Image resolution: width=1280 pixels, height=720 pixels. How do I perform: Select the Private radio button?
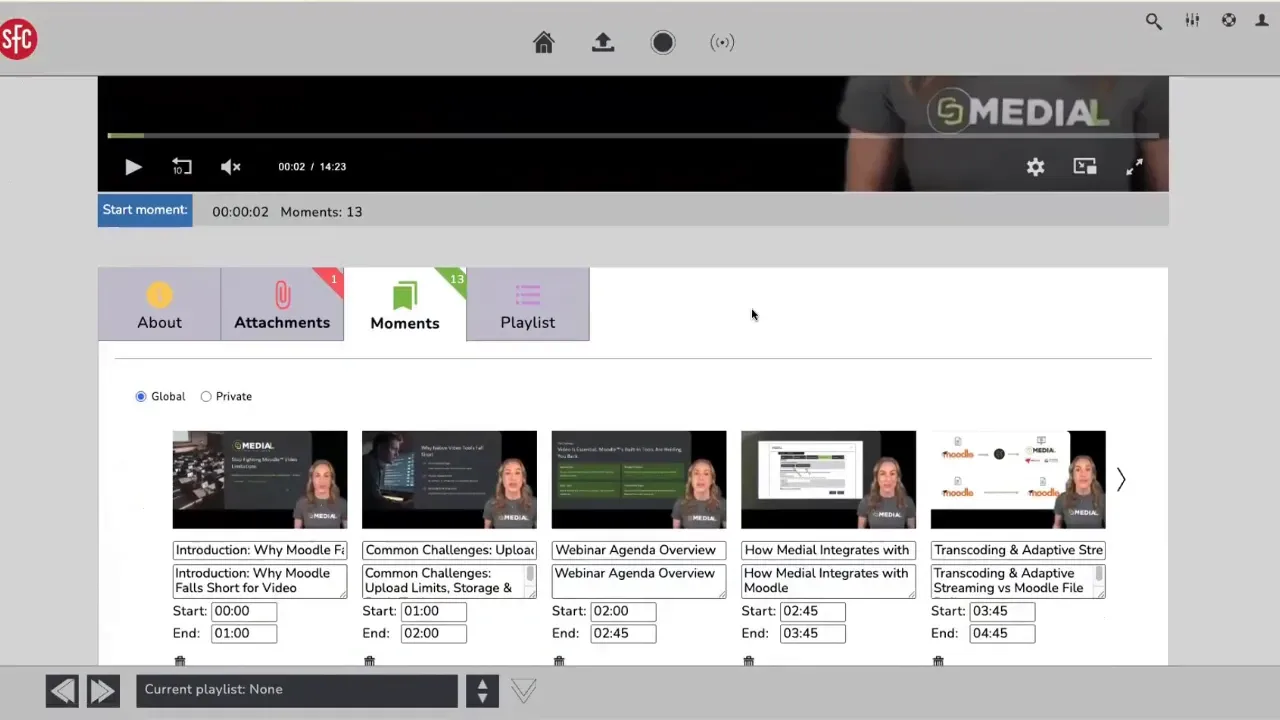pyautogui.click(x=206, y=397)
